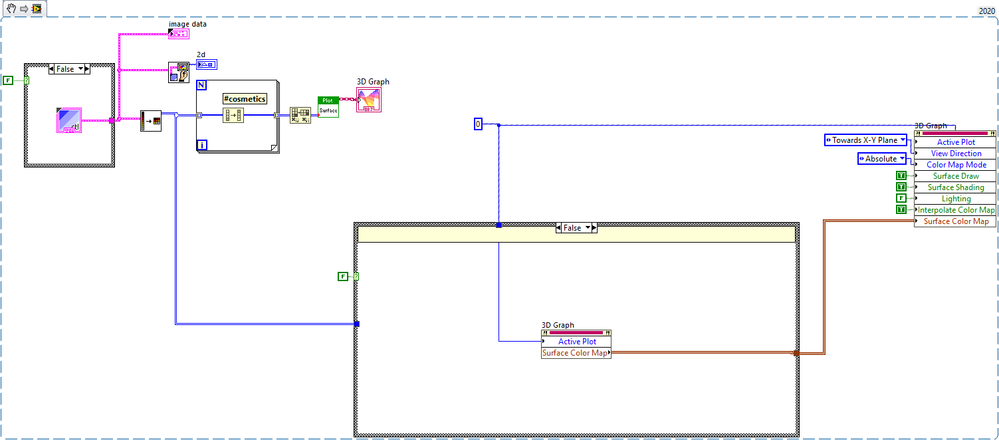Select the 2d picture indicator terminal
Viewport: 999px width, 440px height.
pos(206,64)
